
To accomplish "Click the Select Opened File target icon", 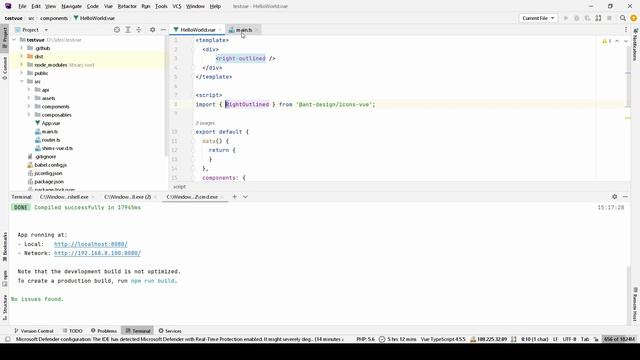I will click(117, 30).
